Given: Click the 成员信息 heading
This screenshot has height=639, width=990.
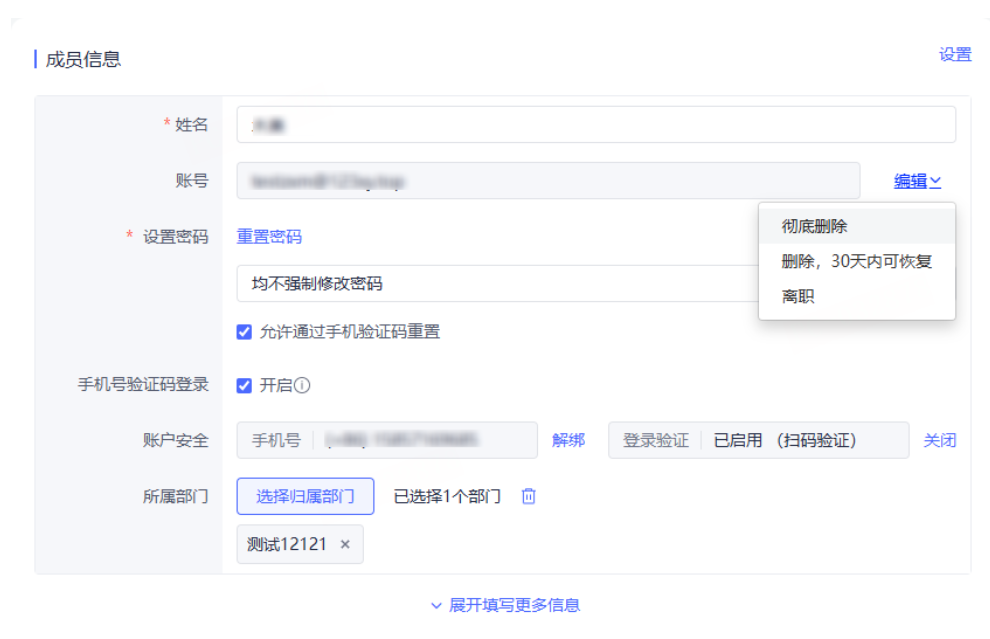Looking at the screenshot, I should (x=83, y=59).
